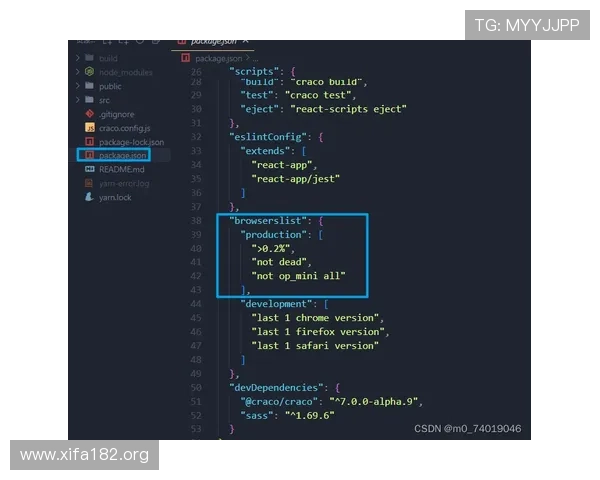Viewport: 600px width, 480px height.
Task: Click the npm icon beside package-lock.json
Action: (x=90, y=143)
